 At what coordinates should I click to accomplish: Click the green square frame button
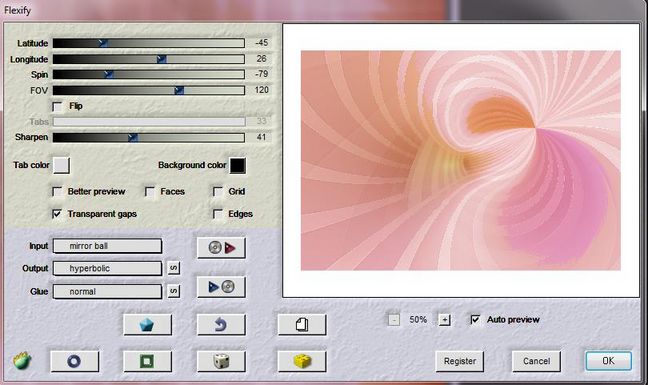pos(147,361)
